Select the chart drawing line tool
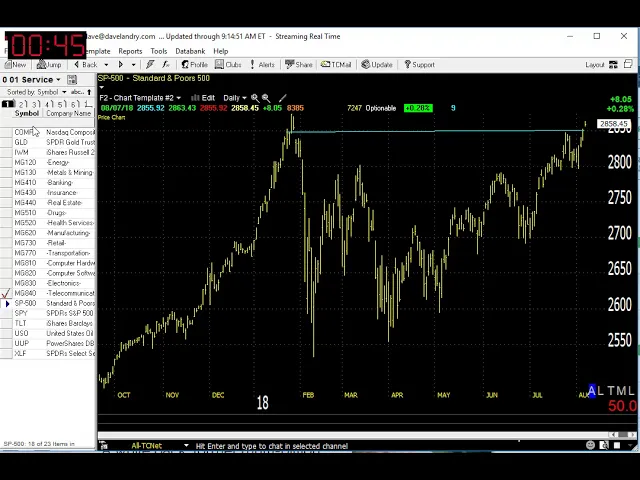640x480 pixels. click(x=282, y=98)
